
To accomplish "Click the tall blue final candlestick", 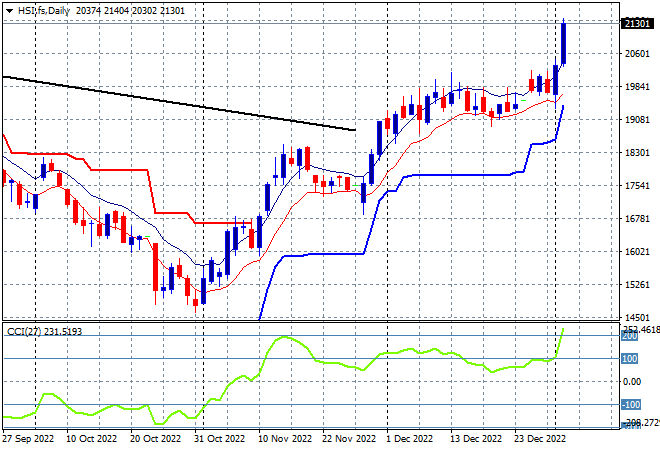I will coord(564,43).
